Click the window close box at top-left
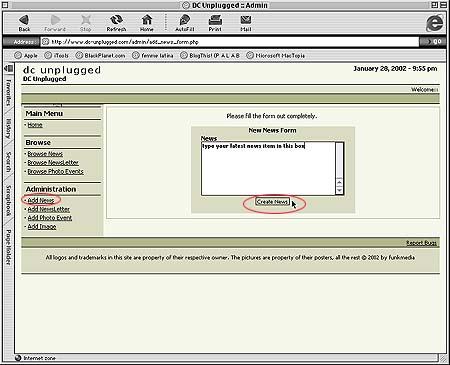Viewport: 450px width, 365px height. [5, 5]
